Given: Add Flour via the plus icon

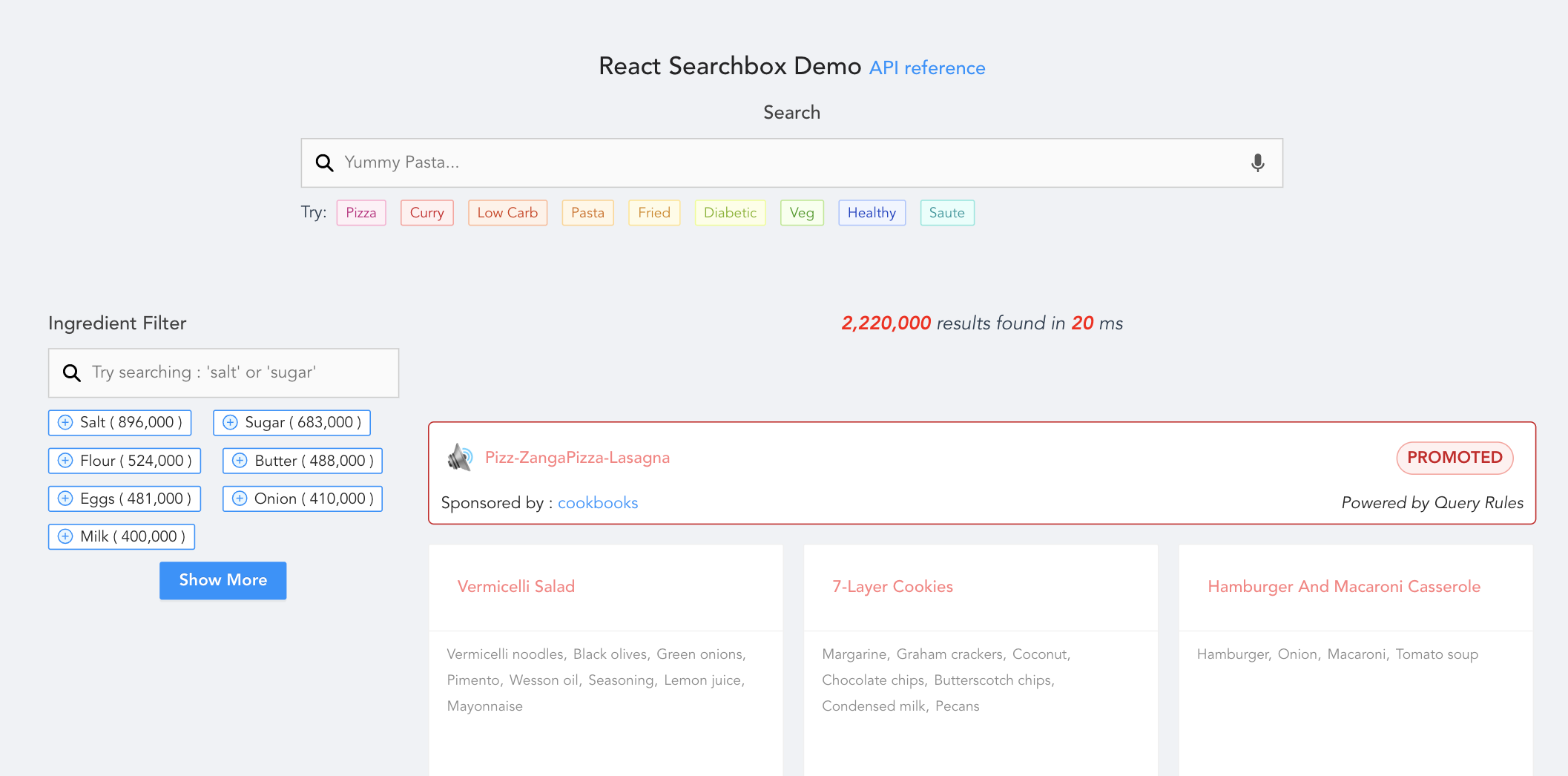Looking at the screenshot, I should pos(65,460).
